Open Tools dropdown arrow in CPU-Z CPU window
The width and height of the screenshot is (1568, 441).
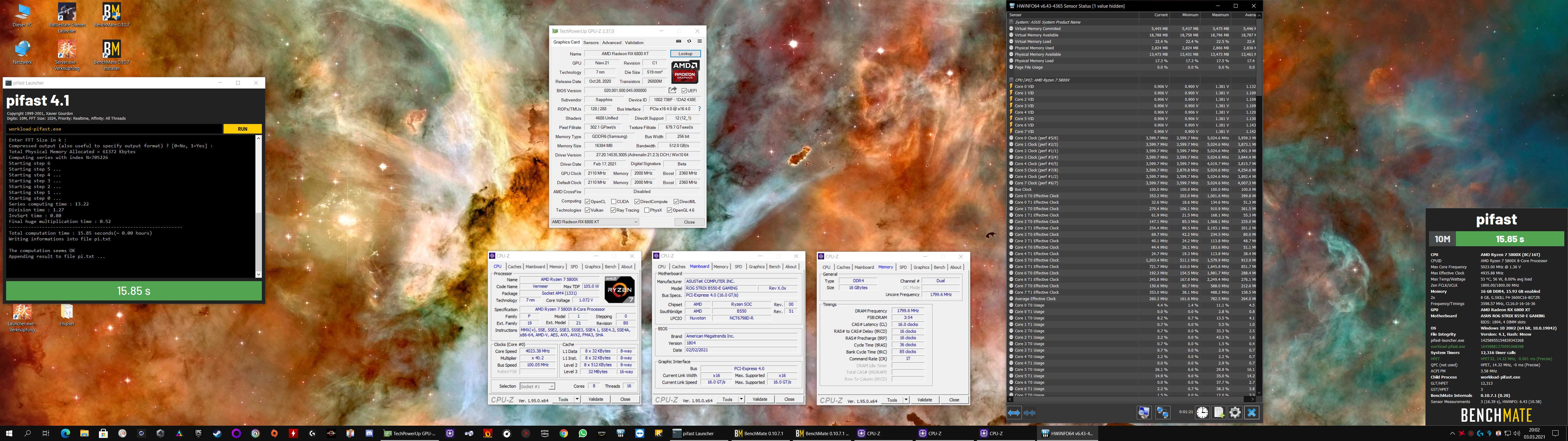pyautogui.click(x=577, y=400)
